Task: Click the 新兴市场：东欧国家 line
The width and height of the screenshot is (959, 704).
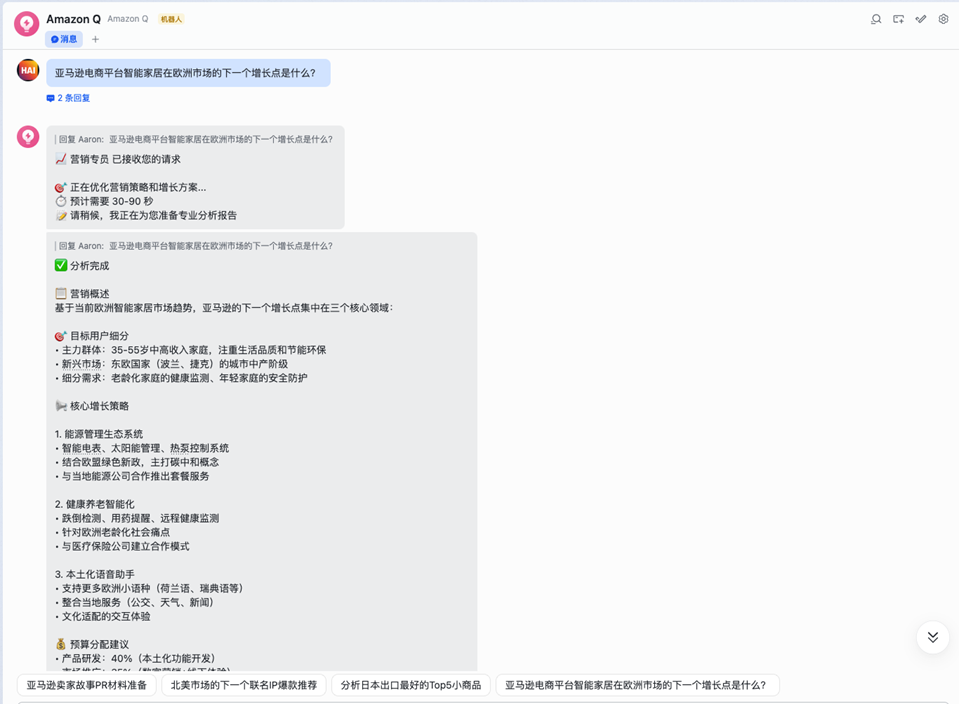Action: coord(171,364)
